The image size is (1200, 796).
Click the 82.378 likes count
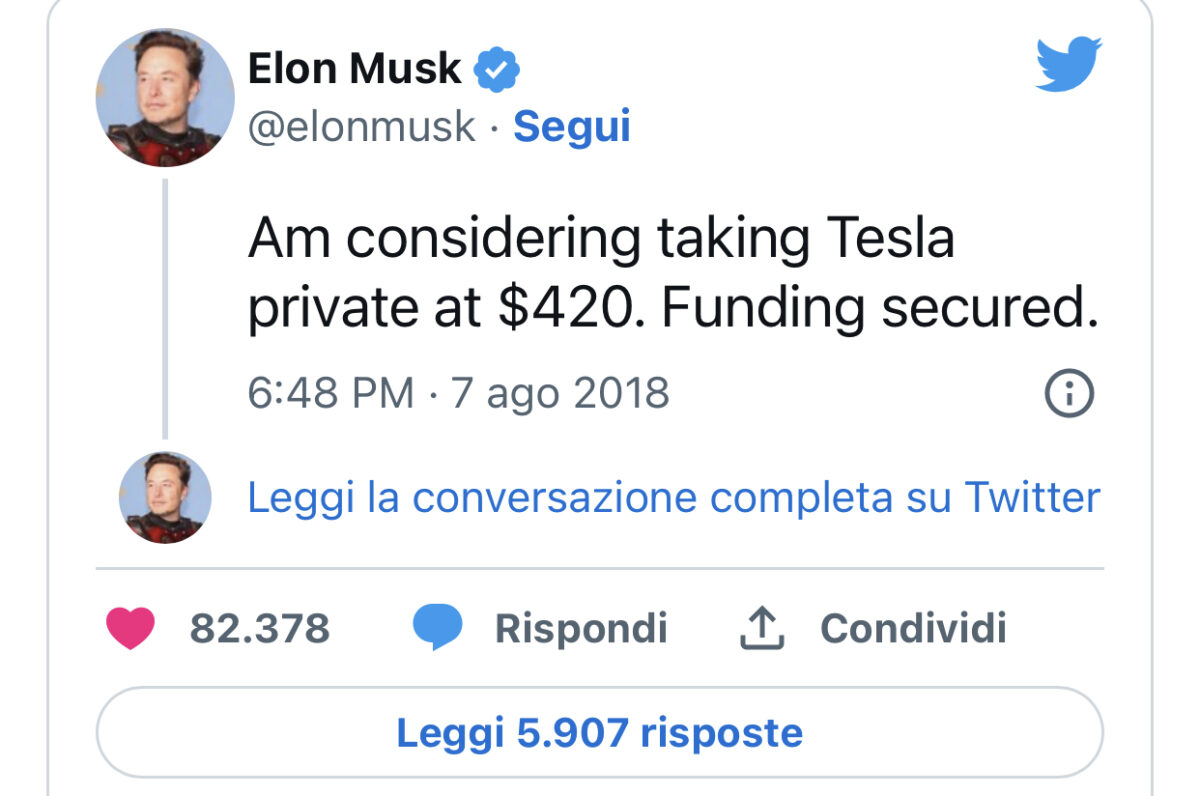tap(260, 629)
